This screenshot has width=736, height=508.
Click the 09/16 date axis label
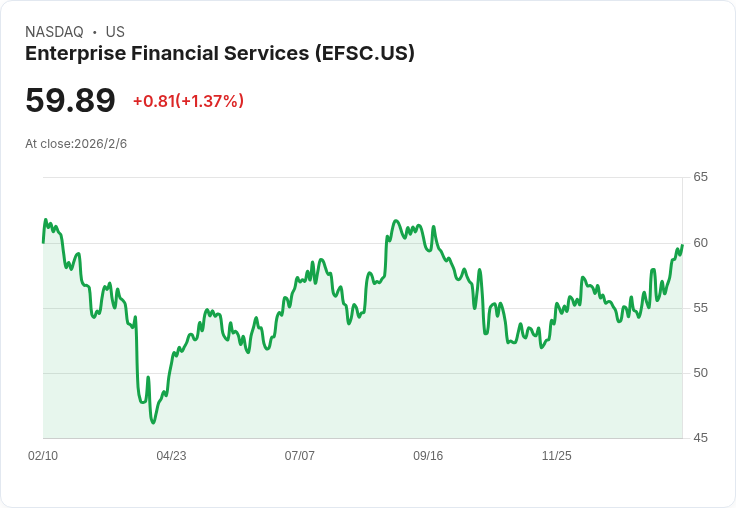(x=428, y=455)
